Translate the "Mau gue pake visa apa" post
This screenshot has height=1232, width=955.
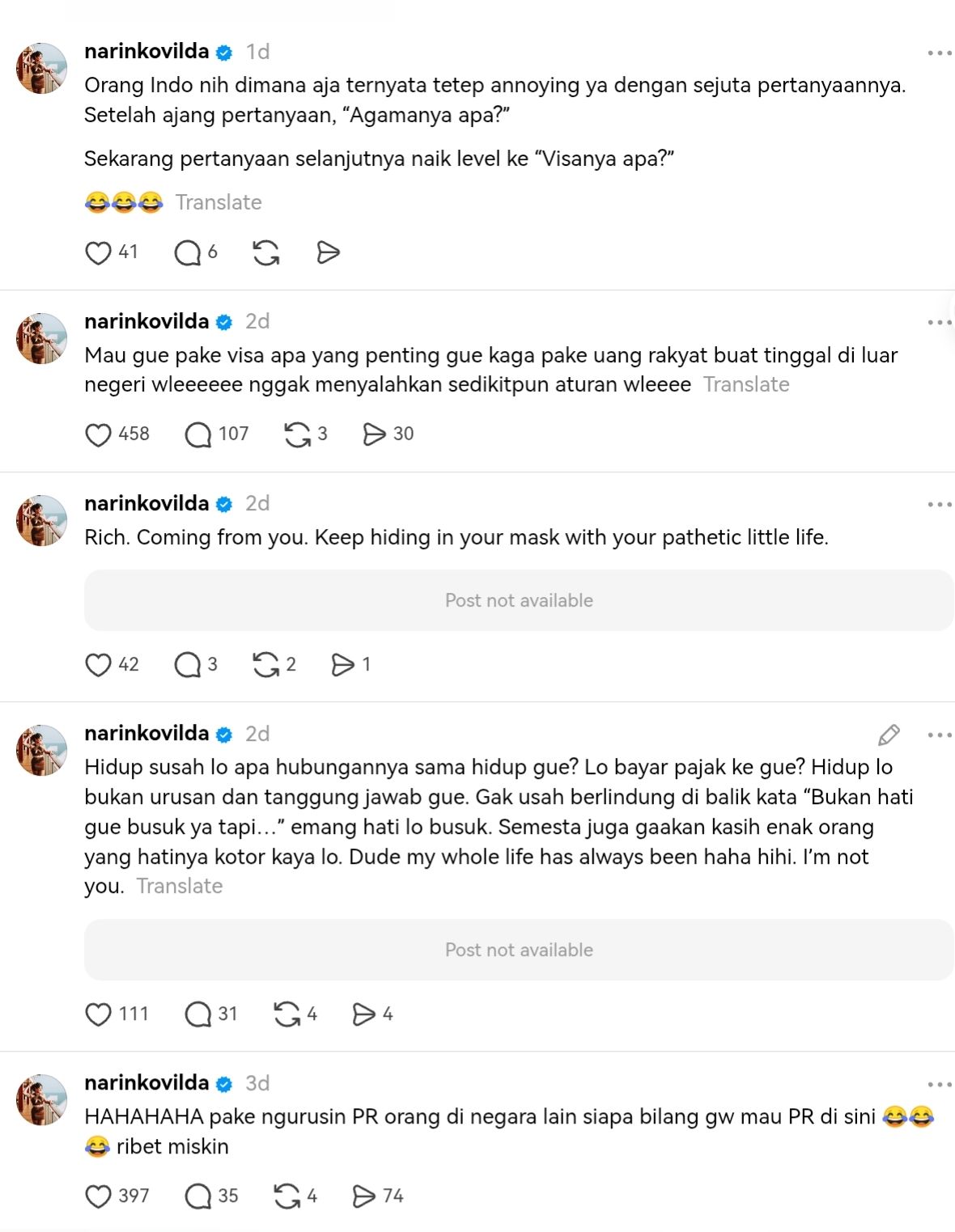pyautogui.click(x=746, y=384)
